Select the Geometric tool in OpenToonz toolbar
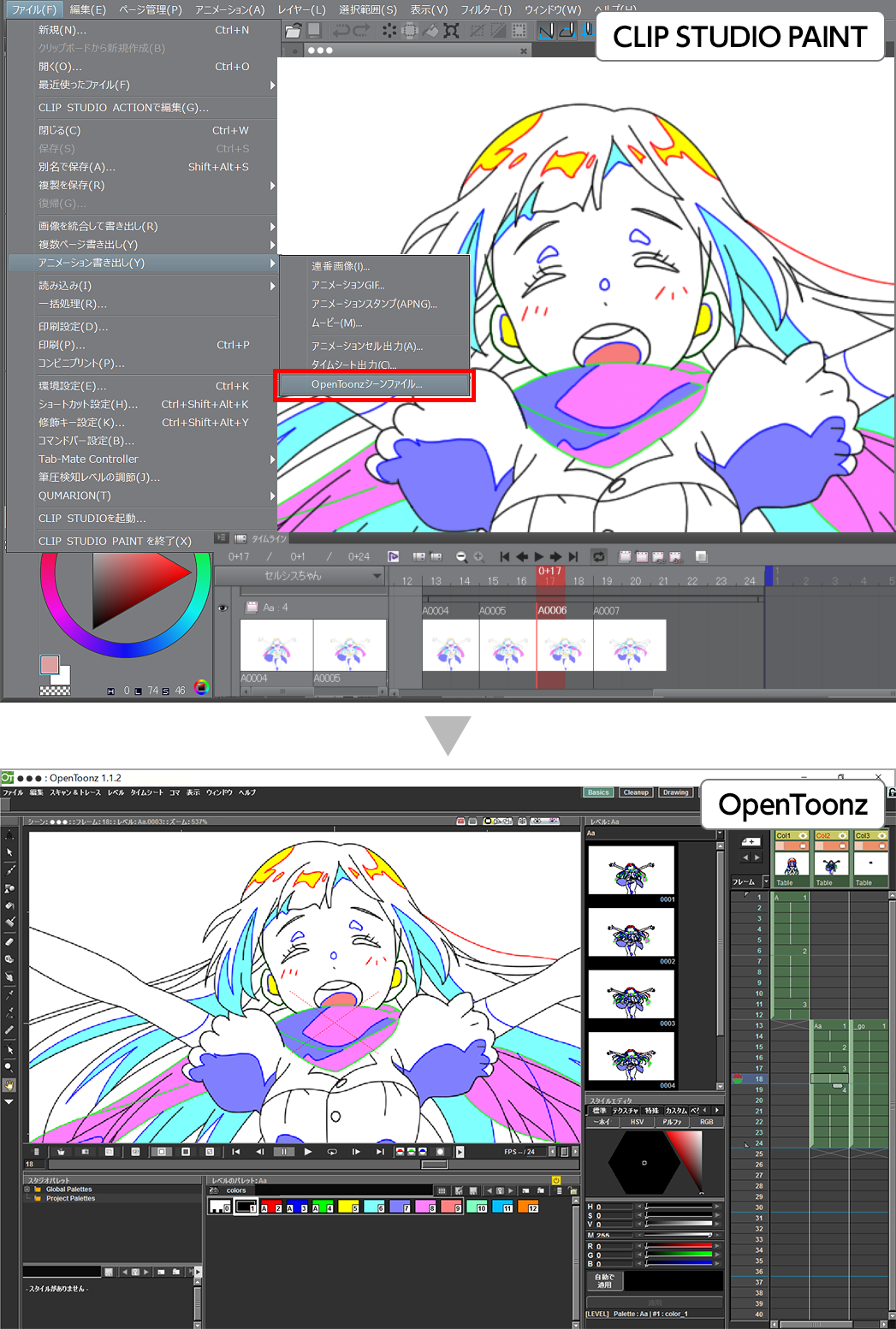Image resolution: width=896 pixels, height=1329 pixels. tap(9, 888)
